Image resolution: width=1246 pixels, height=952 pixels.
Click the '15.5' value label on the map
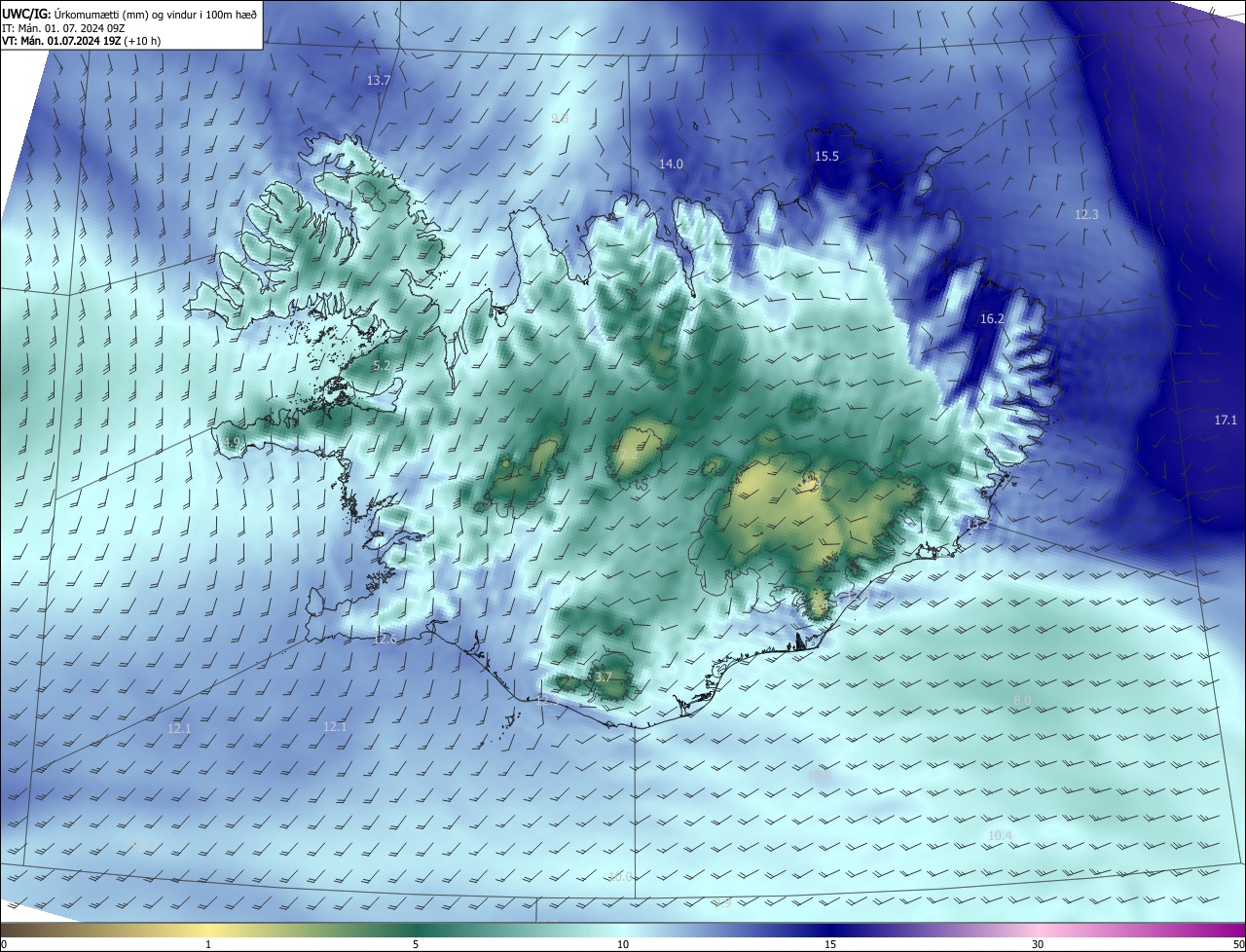point(826,157)
